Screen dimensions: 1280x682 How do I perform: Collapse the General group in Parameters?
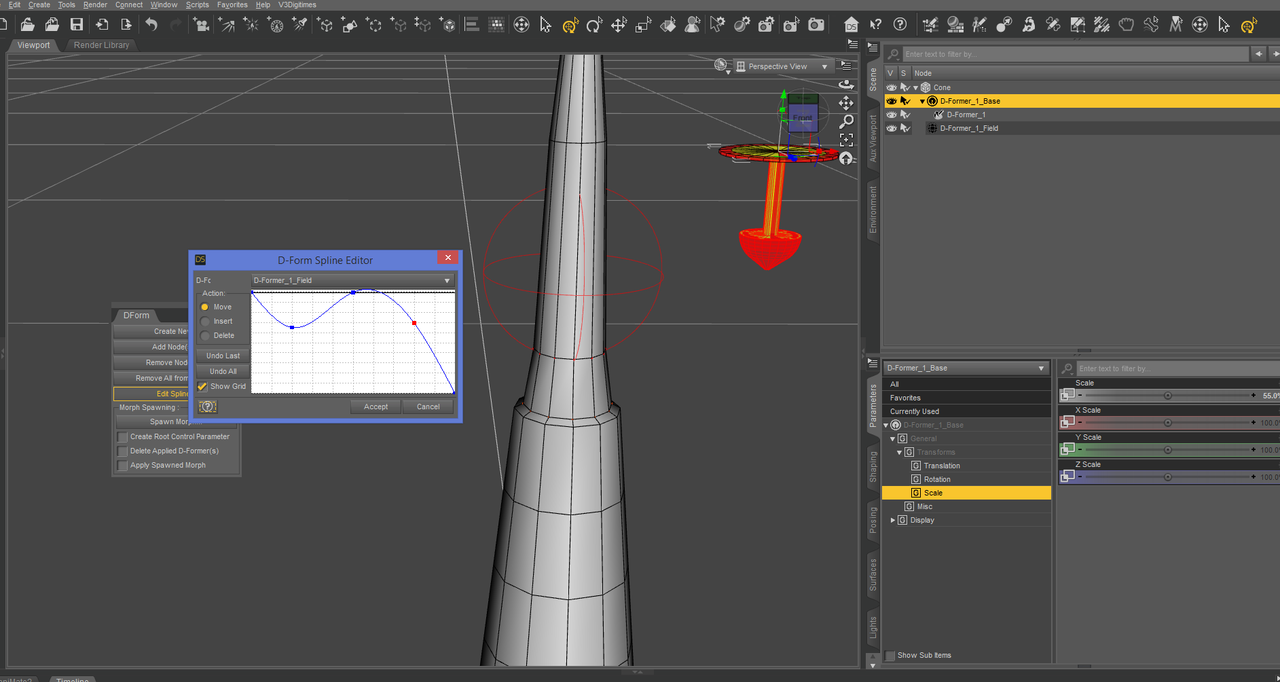tap(892, 439)
